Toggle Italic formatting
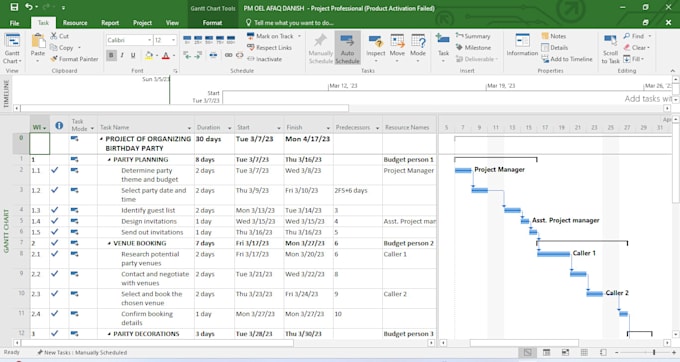This screenshot has width=680, height=362. (x=122, y=55)
